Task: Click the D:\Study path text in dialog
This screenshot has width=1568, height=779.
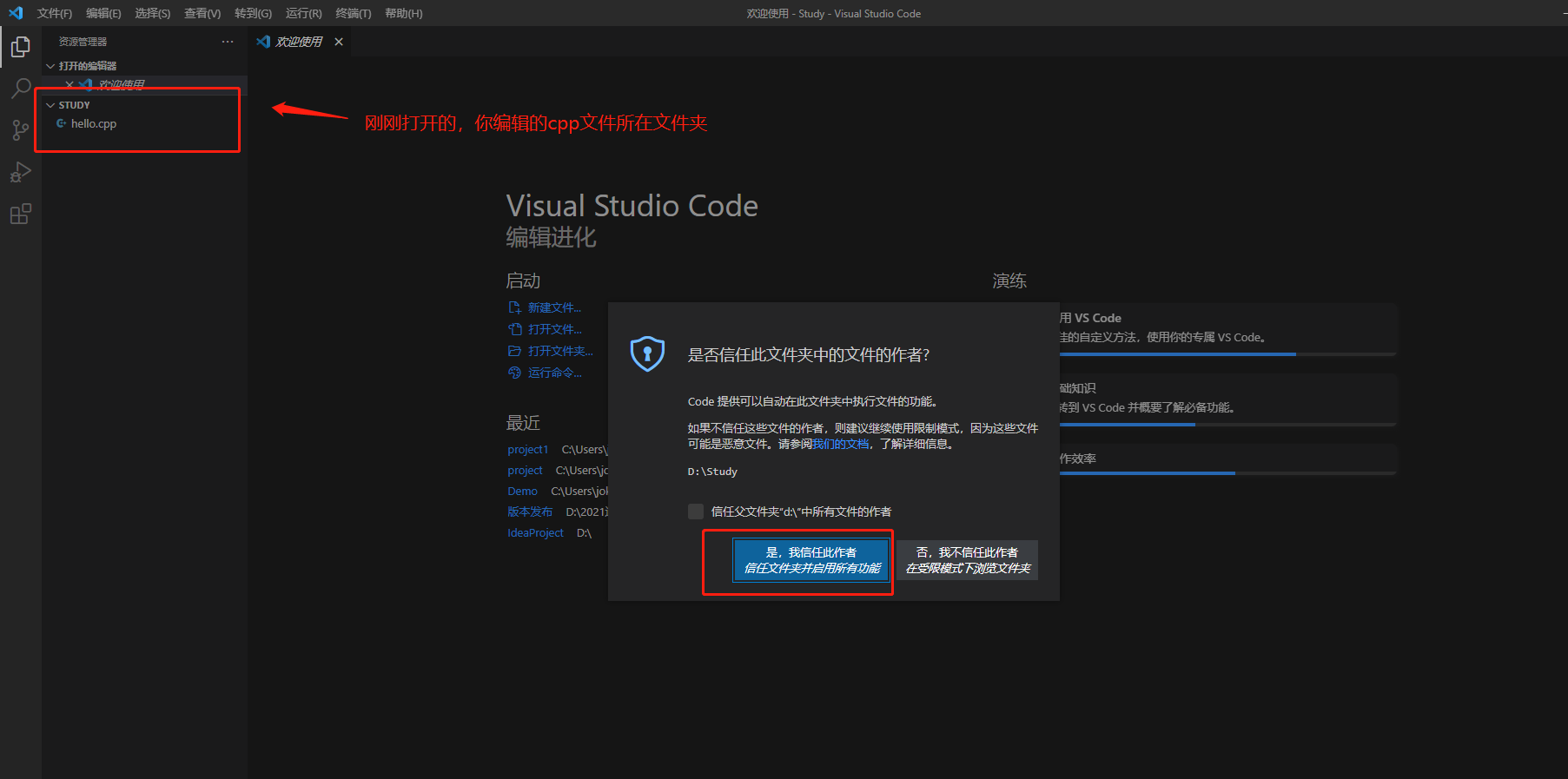Action: coord(712,472)
